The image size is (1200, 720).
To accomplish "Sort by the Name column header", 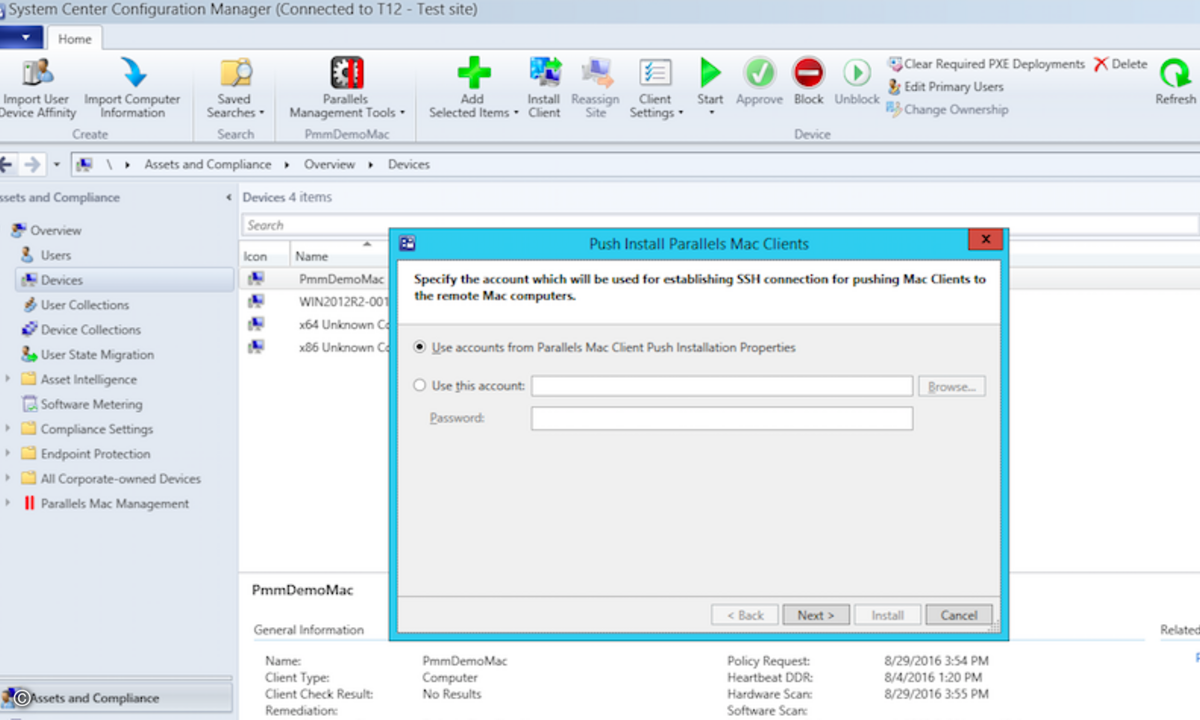I will coord(312,257).
